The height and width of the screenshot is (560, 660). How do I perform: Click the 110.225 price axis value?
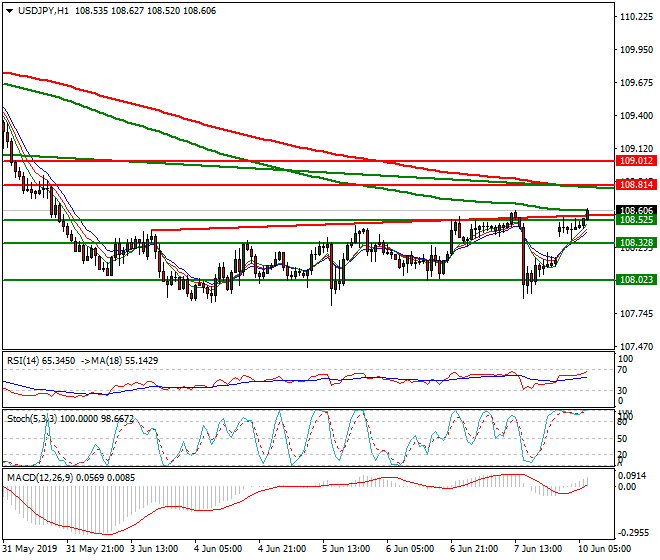coord(636,16)
